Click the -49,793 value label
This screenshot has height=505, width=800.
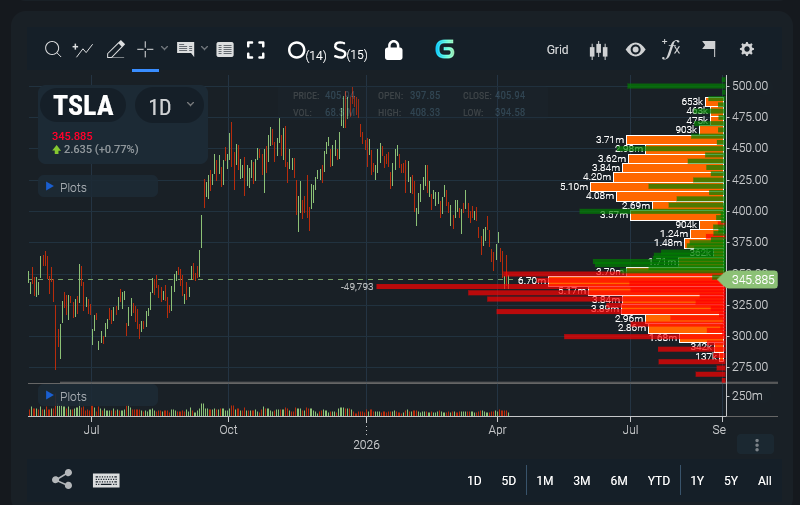click(x=357, y=287)
